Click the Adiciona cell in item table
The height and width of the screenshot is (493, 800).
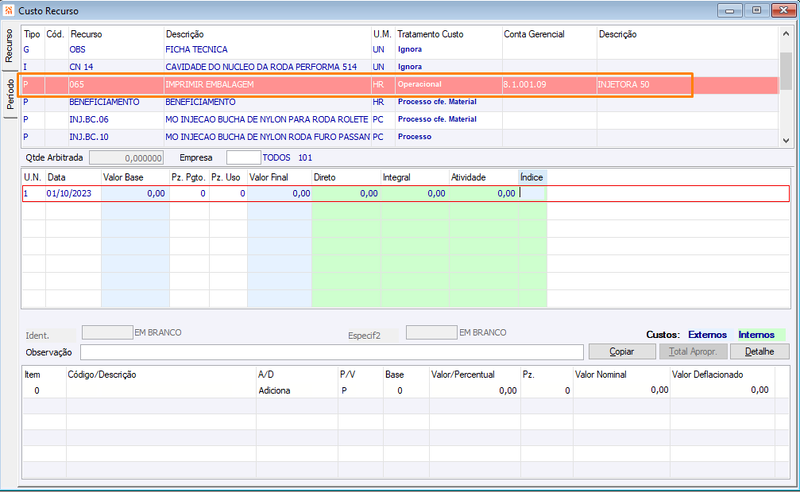296,390
